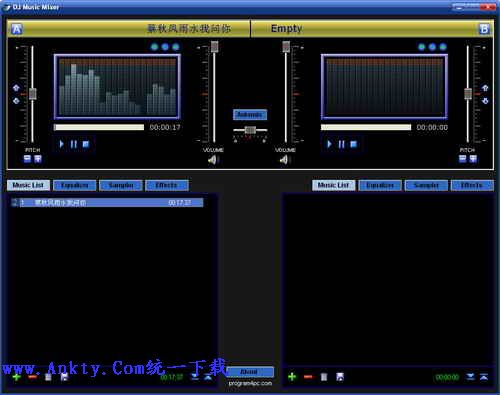
Task: Clear deck A playlist with trash icon
Action: pyautogui.click(x=48, y=377)
